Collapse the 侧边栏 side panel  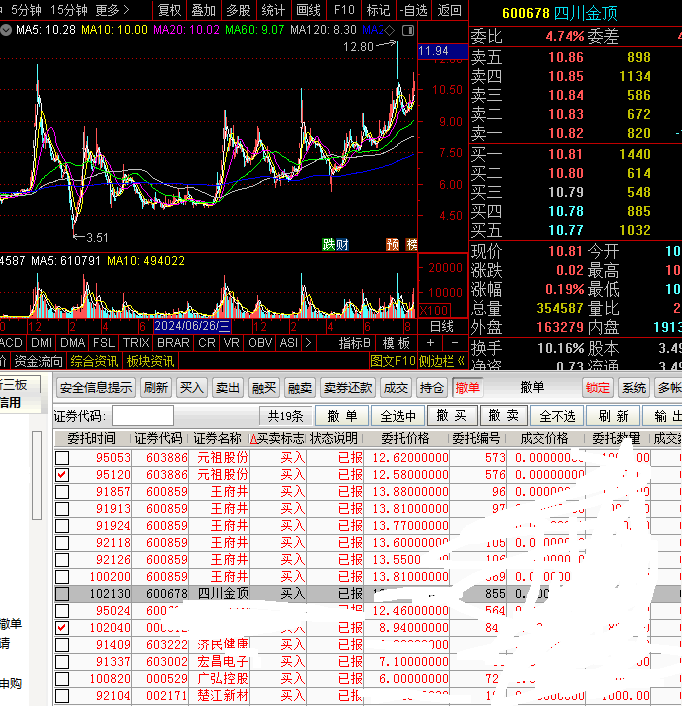point(442,361)
